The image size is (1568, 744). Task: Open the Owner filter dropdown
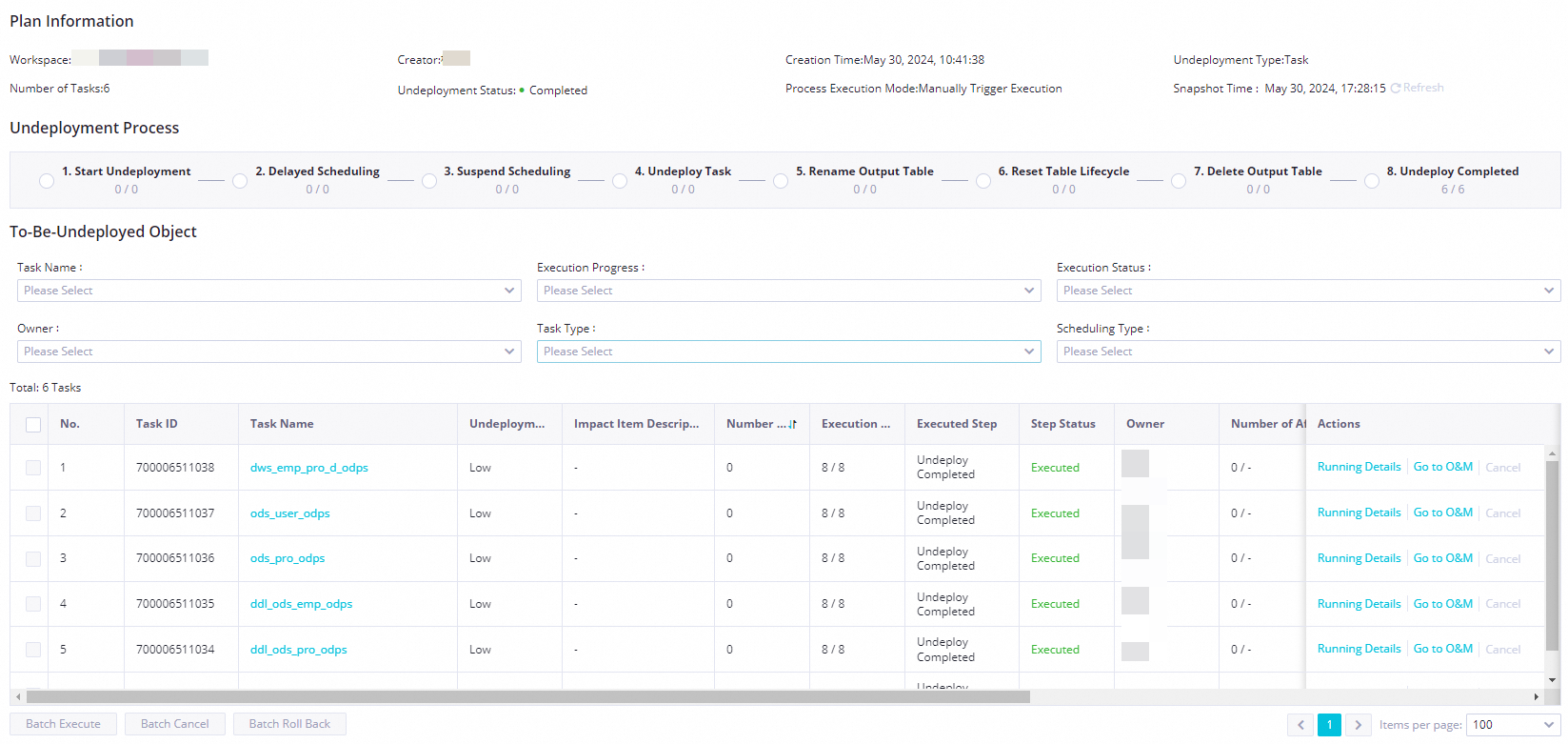pyautogui.click(x=269, y=352)
